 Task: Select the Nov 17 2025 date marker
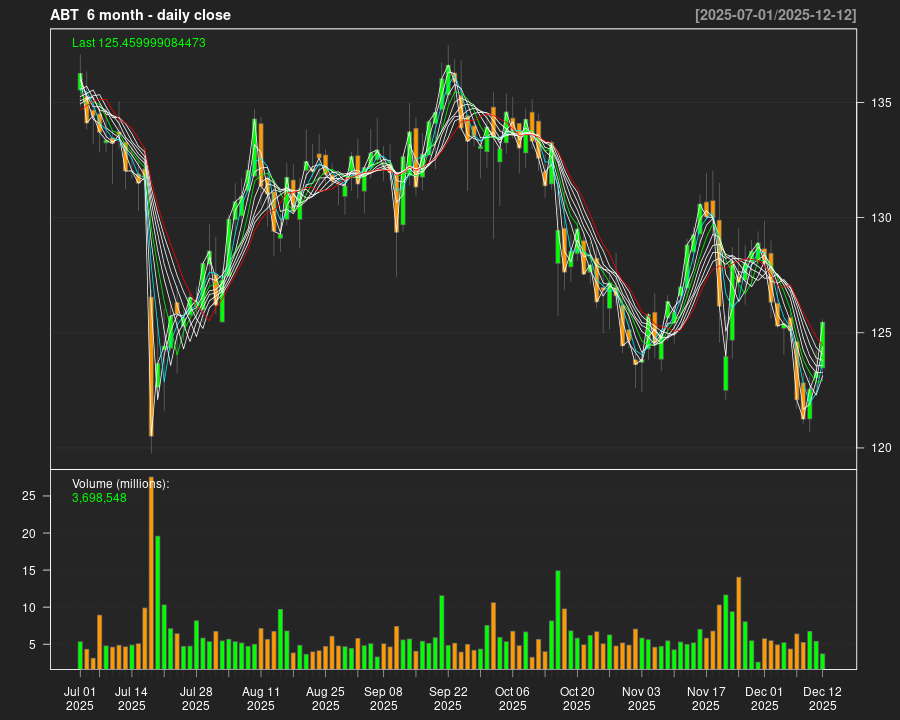(706, 698)
